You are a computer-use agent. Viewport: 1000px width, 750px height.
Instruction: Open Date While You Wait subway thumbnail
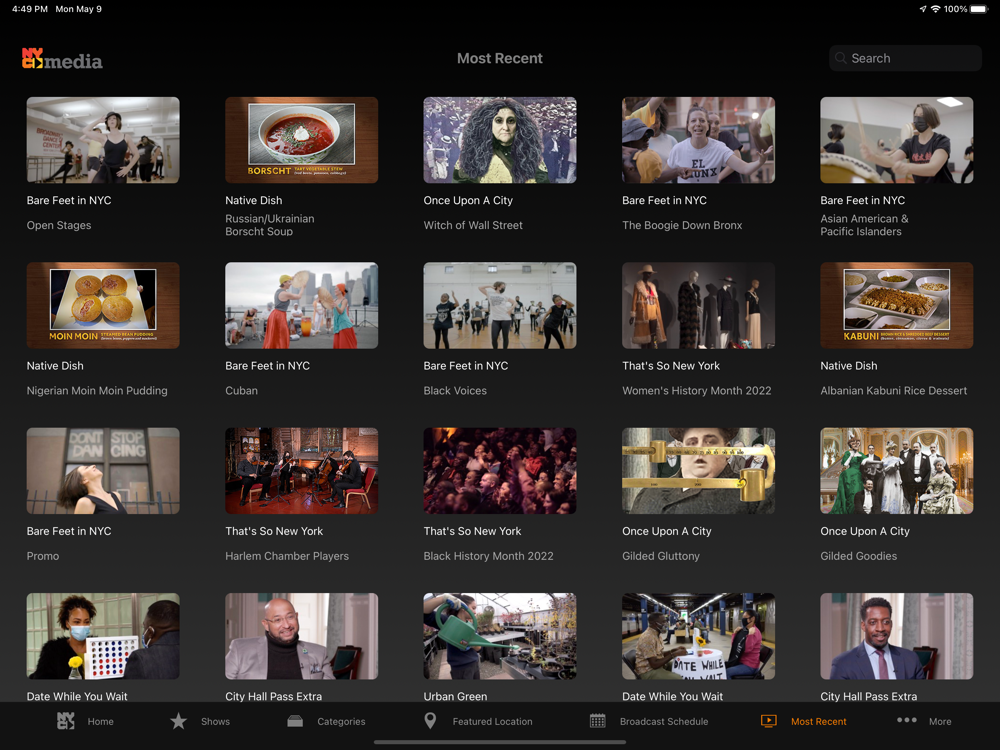click(x=698, y=636)
